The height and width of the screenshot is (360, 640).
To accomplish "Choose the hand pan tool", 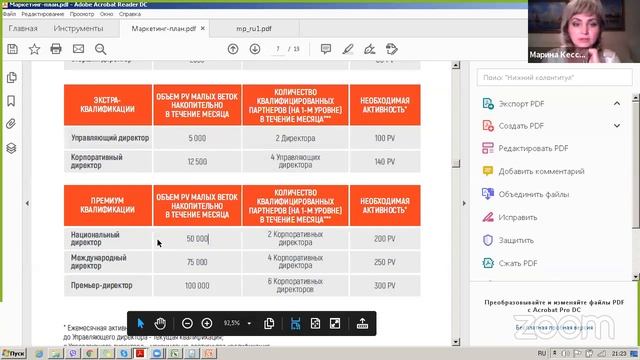I will 160,324.
